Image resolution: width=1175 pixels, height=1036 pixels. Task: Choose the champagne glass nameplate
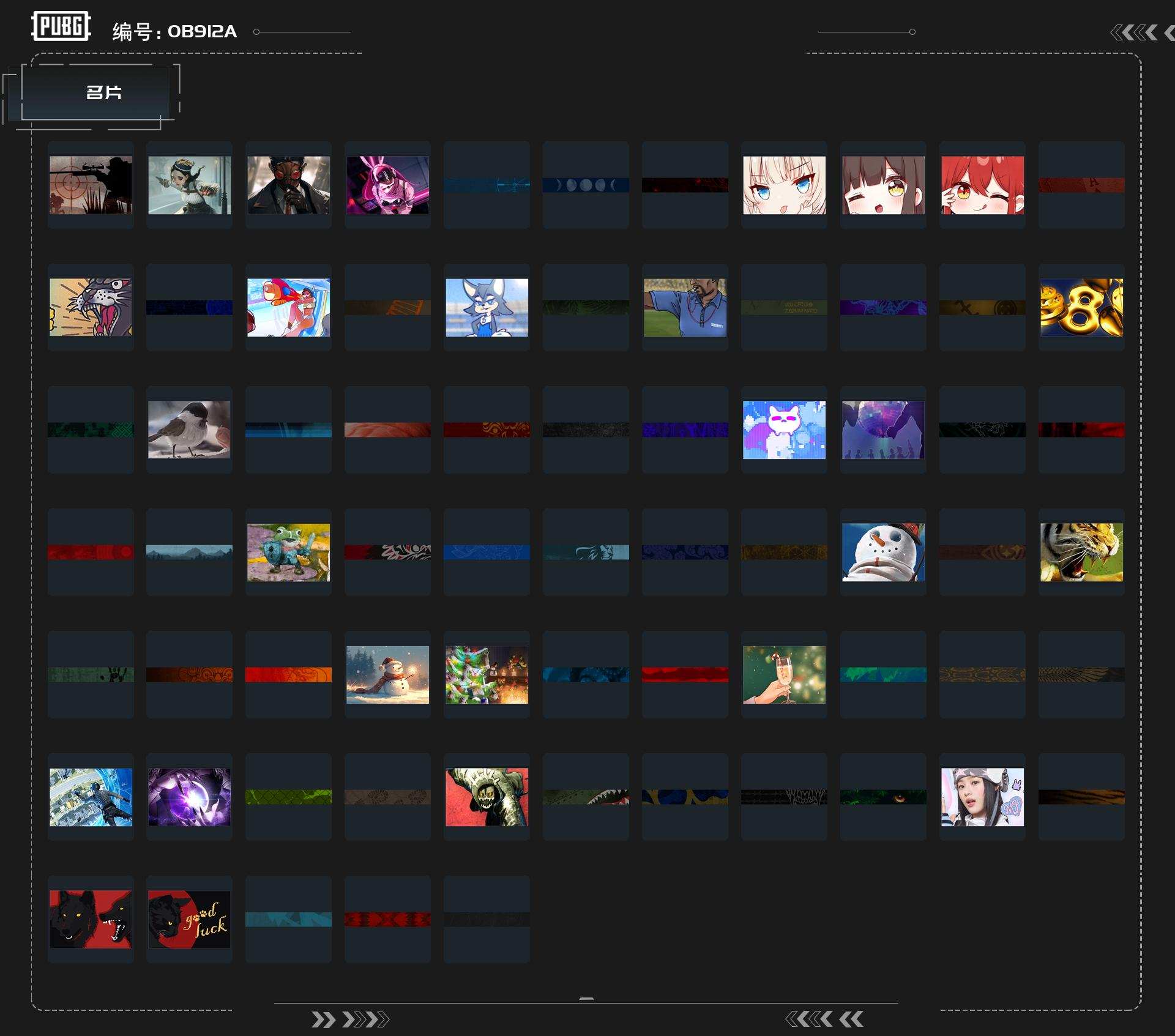point(784,674)
